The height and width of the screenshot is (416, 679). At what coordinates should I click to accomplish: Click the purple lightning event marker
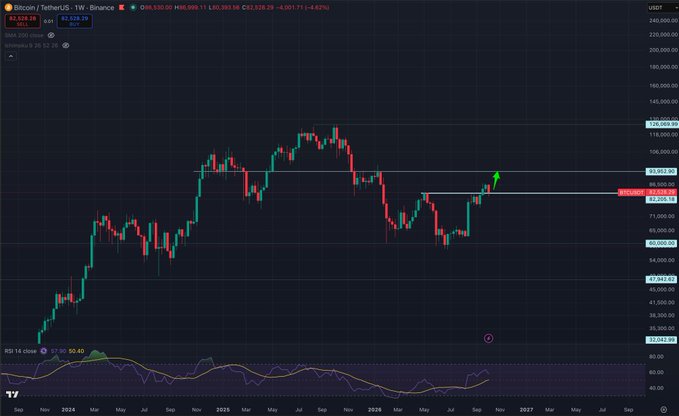pos(488,338)
